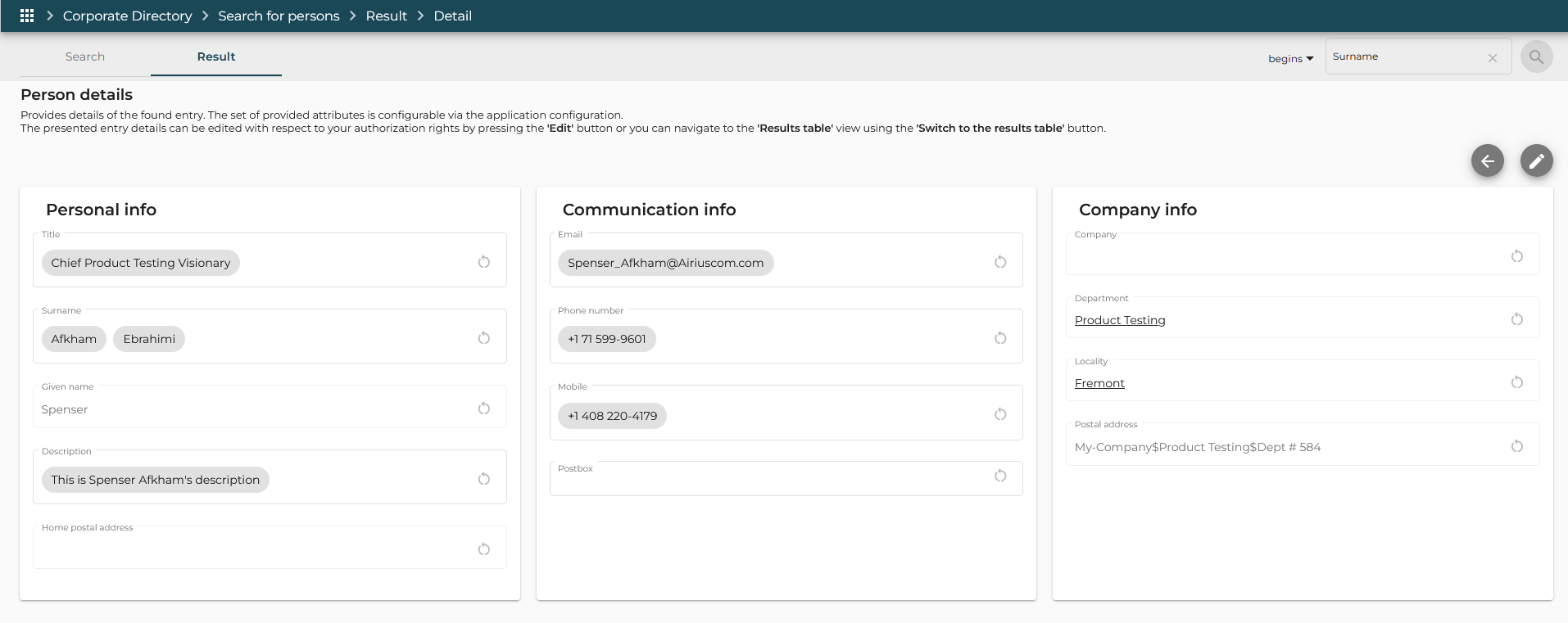Clear the Surname search field
The width and height of the screenshot is (1568, 623).
tap(1492, 58)
